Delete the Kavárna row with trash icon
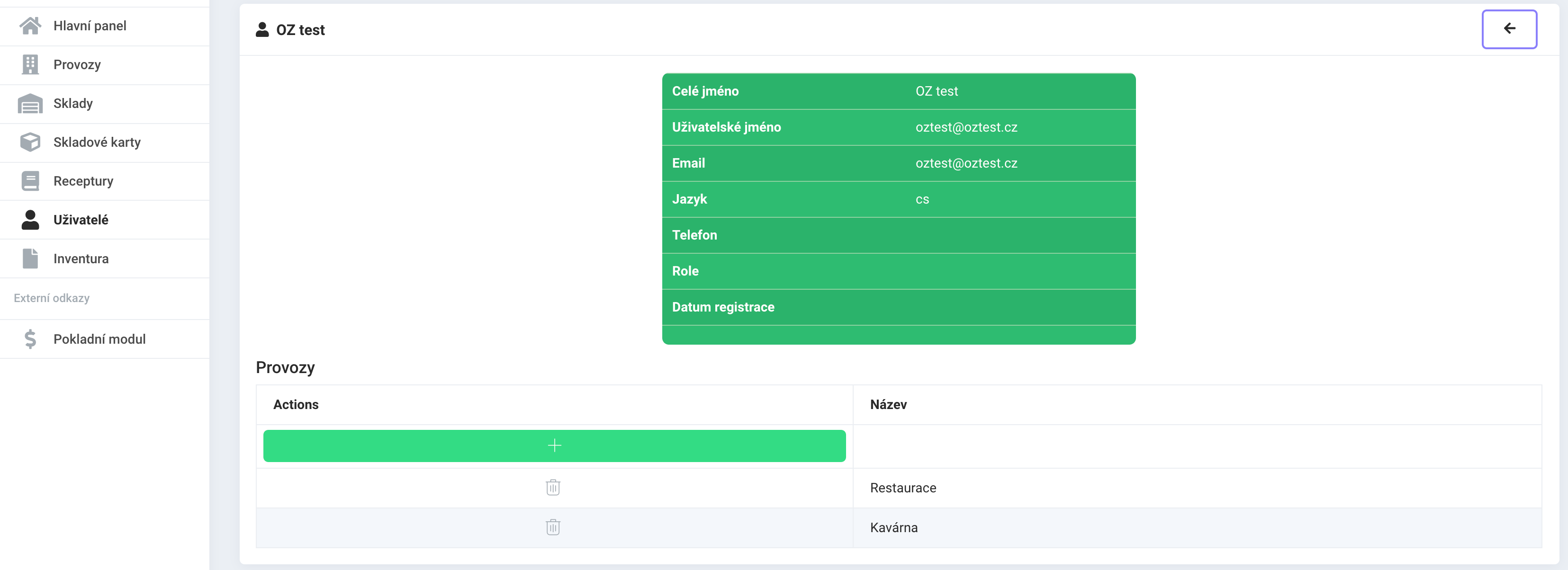The width and height of the screenshot is (1568, 570). click(x=553, y=527)
